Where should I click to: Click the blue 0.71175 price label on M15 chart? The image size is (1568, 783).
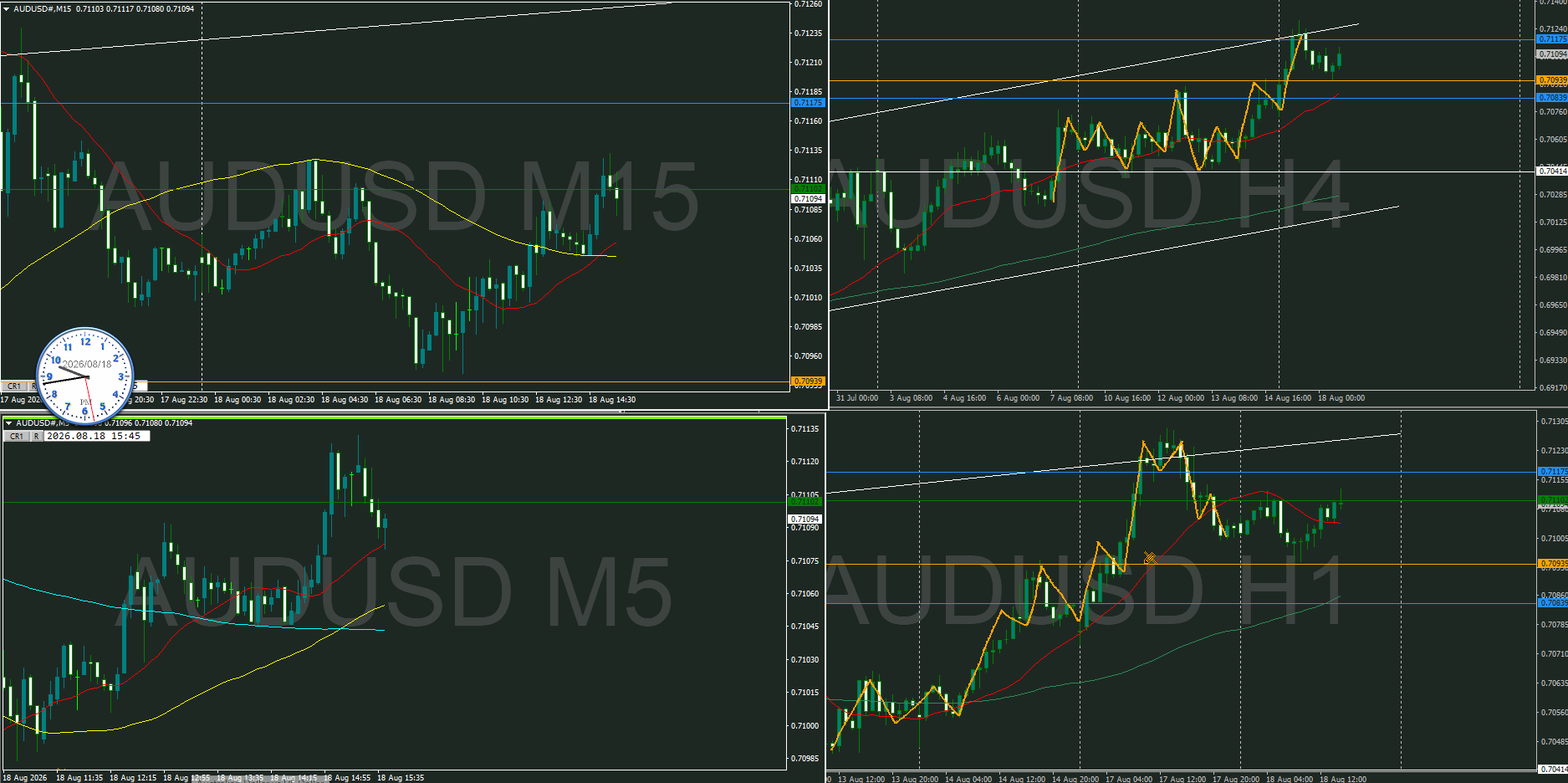tap(808, 103)
